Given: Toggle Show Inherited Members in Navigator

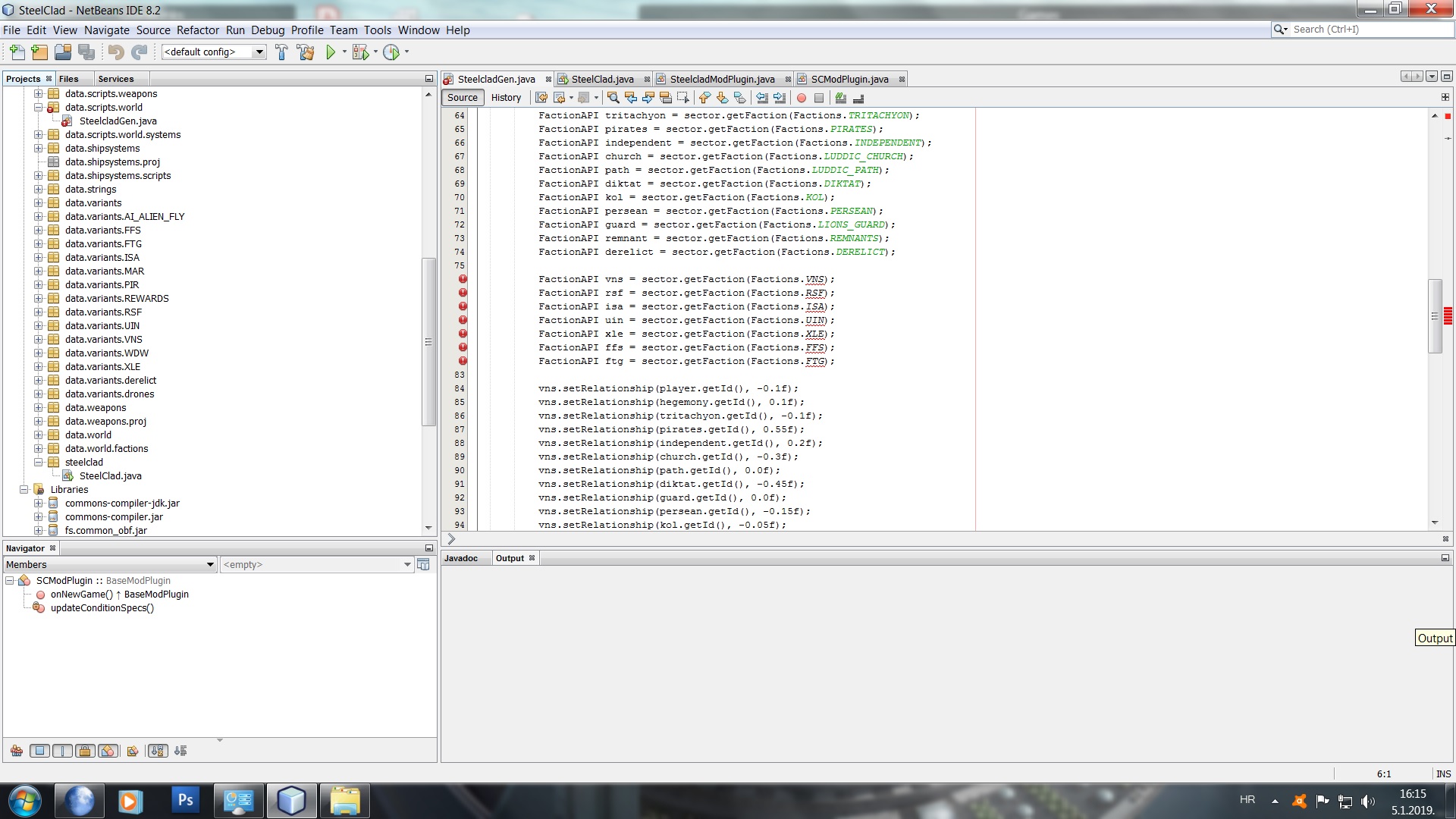Looking at the screenshot, I should (x=17, y=751).
